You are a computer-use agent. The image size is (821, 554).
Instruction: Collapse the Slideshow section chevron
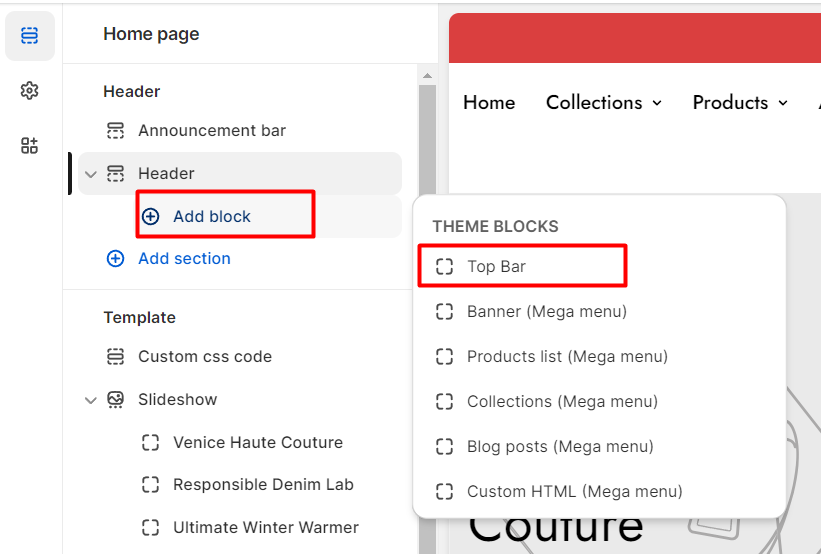91,401
